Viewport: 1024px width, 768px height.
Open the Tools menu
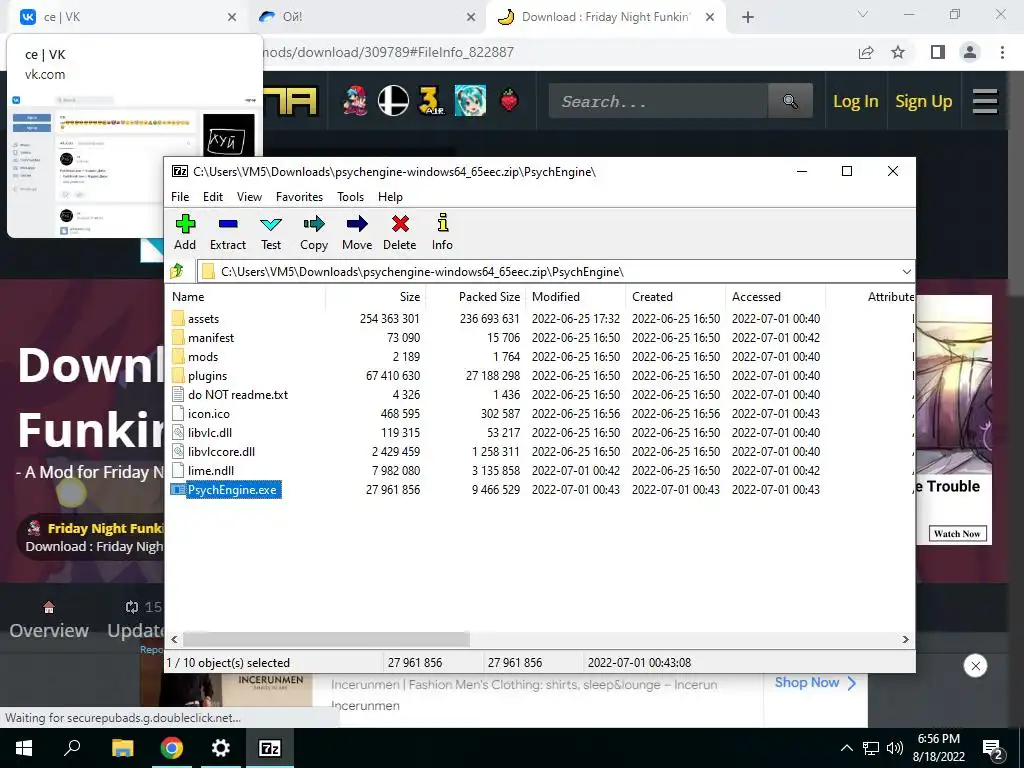point(350,197)
